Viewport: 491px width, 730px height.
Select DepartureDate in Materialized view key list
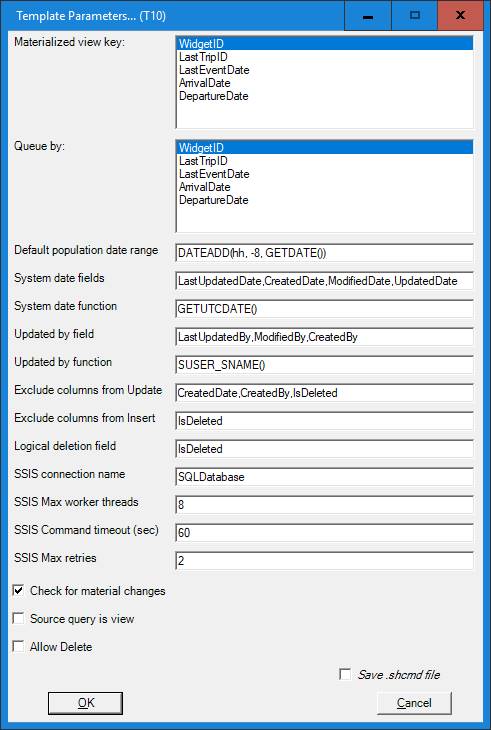click(x=214, y=96)
